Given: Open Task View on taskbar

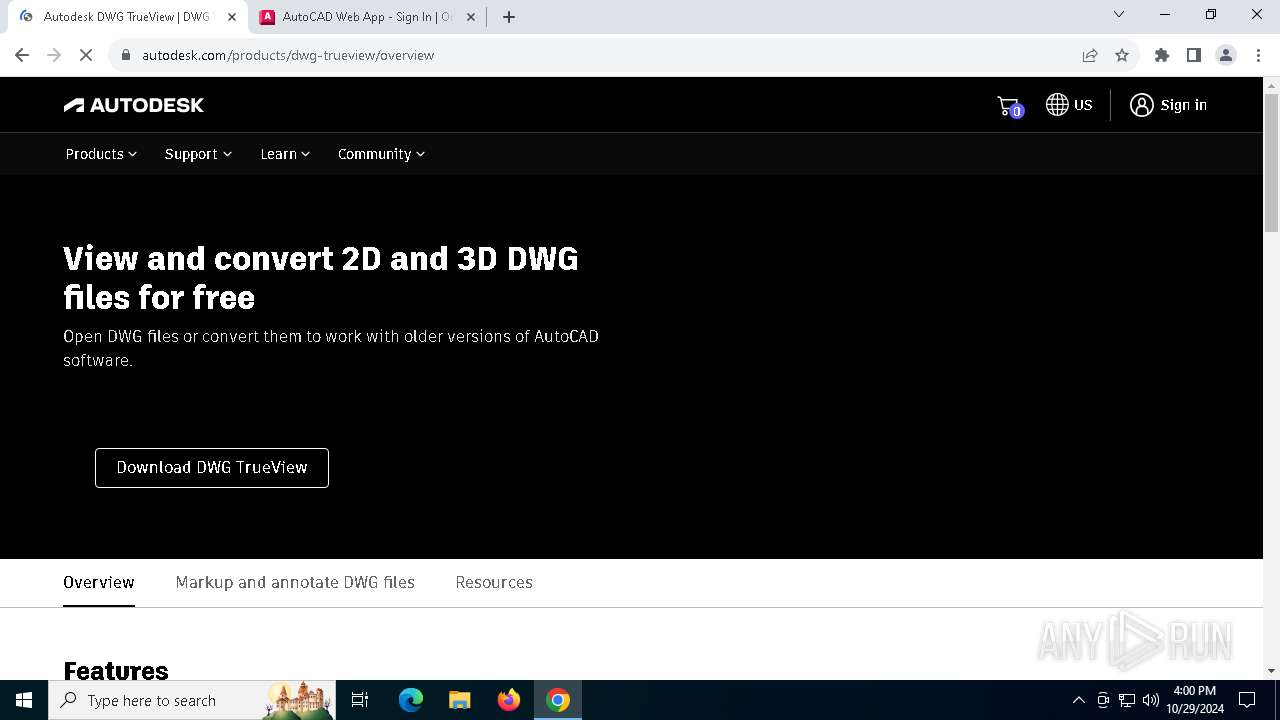Looking at the screenshot, I should click(360, 700).
